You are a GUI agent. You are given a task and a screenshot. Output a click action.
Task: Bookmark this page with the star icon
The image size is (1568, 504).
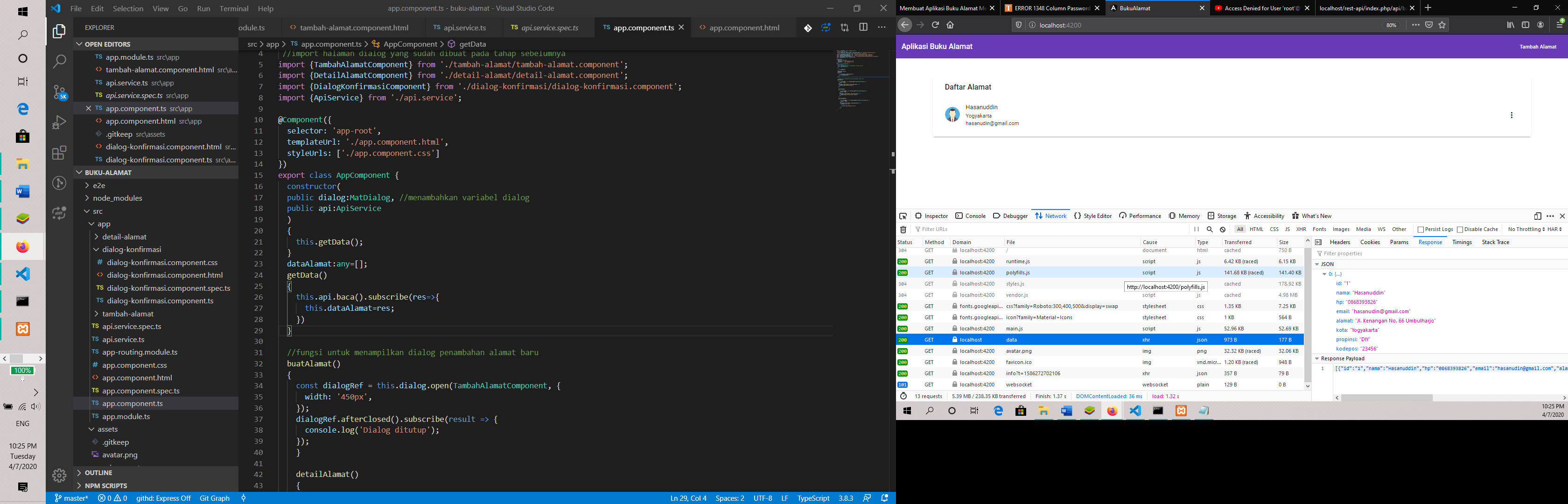click(x=1442, y=25)
